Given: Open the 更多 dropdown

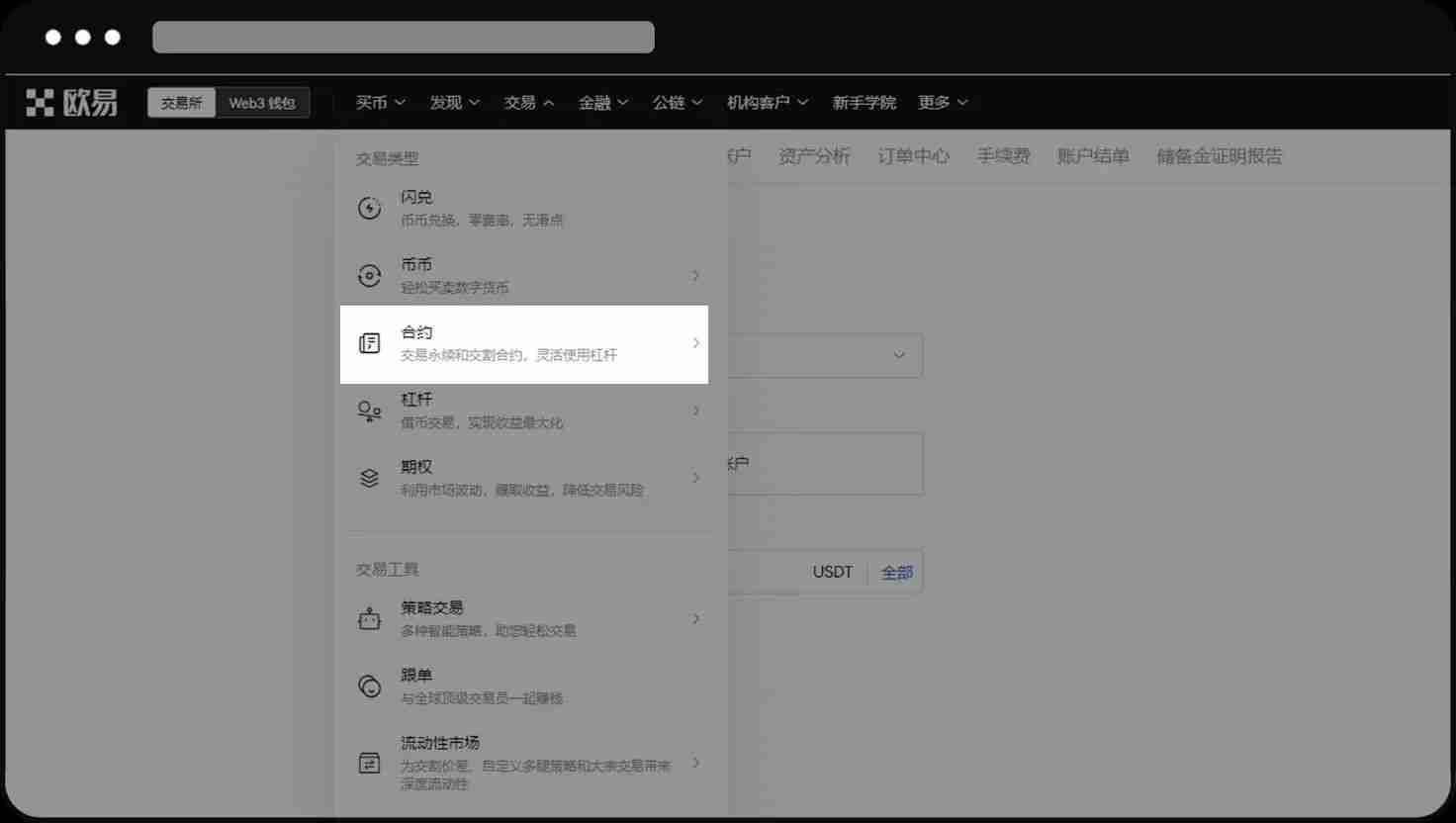Looking at the screenshot, I should (942, 102).
